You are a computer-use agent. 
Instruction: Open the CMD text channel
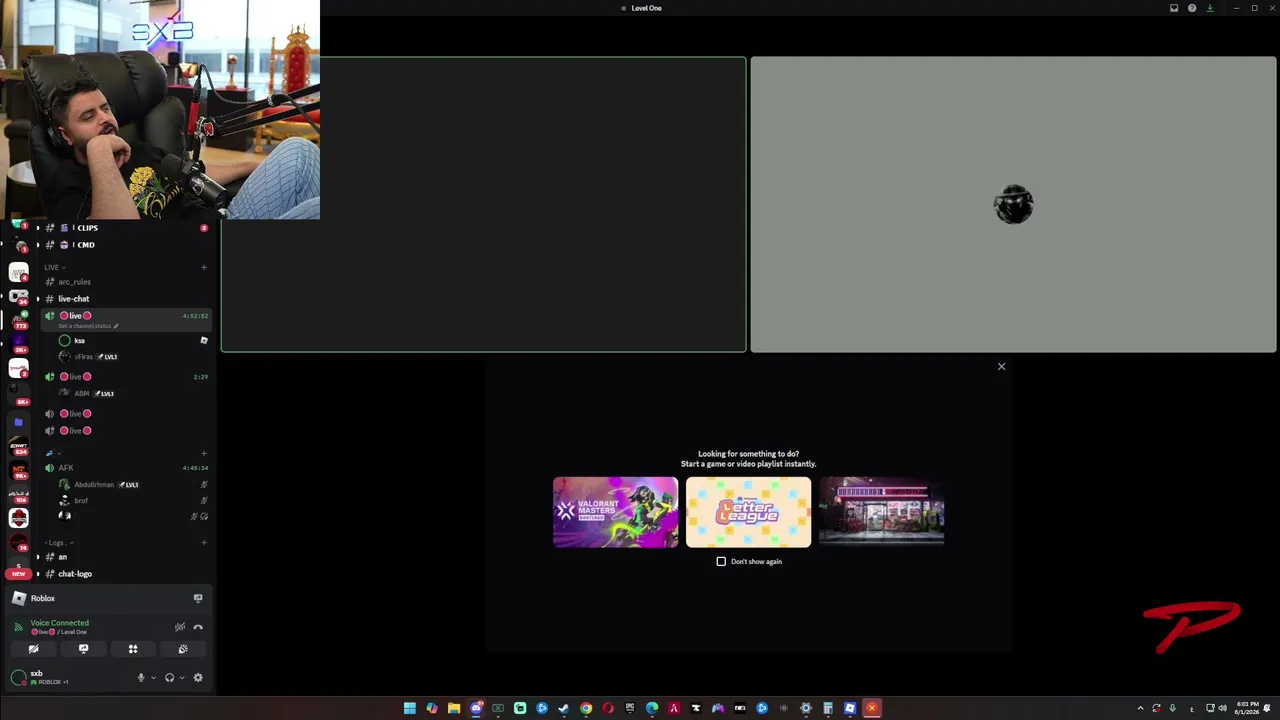[x=124, y=245]
